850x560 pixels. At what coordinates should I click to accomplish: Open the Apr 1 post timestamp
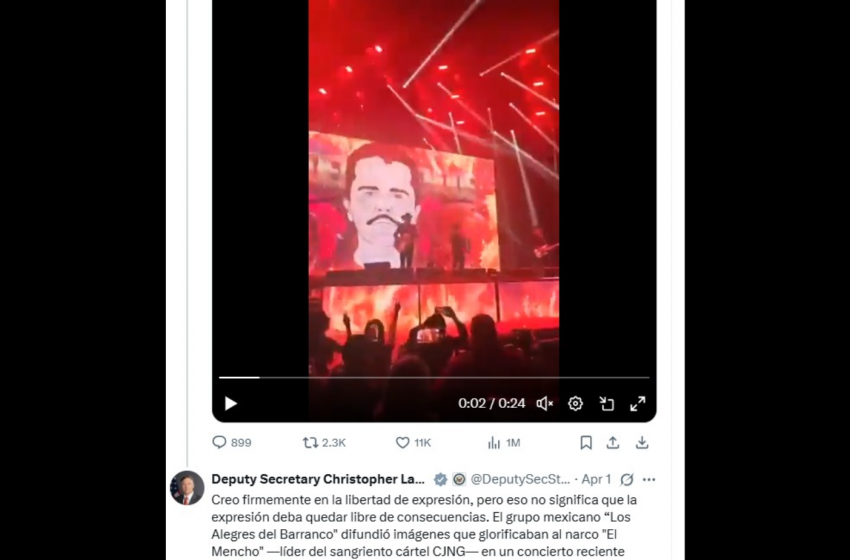pos(596,479)
